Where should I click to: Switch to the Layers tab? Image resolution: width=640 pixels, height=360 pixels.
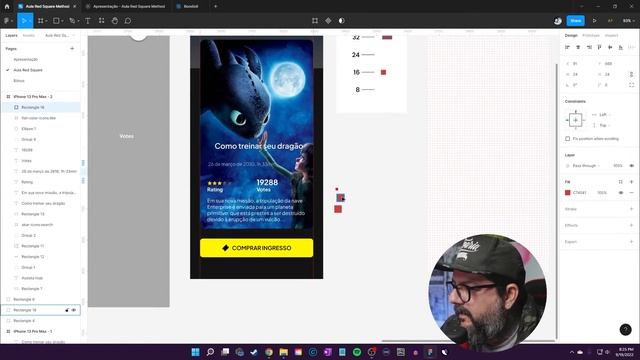point(11,36)
